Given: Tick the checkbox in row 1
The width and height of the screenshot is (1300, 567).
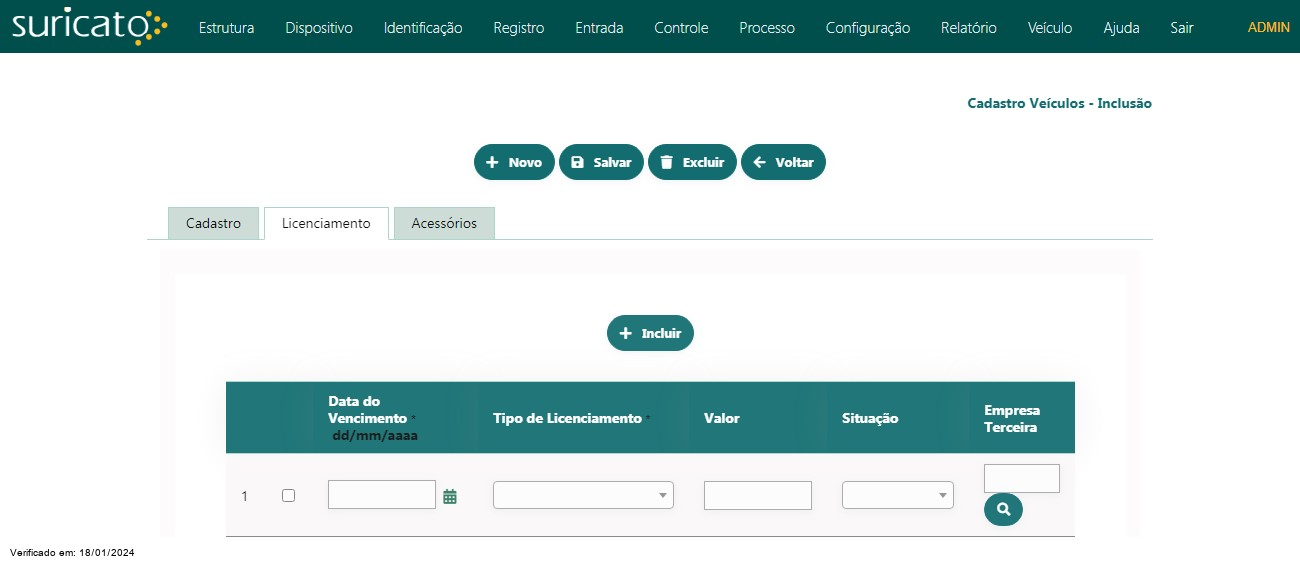Looking at the screenshot, I should tap(289, 495).
